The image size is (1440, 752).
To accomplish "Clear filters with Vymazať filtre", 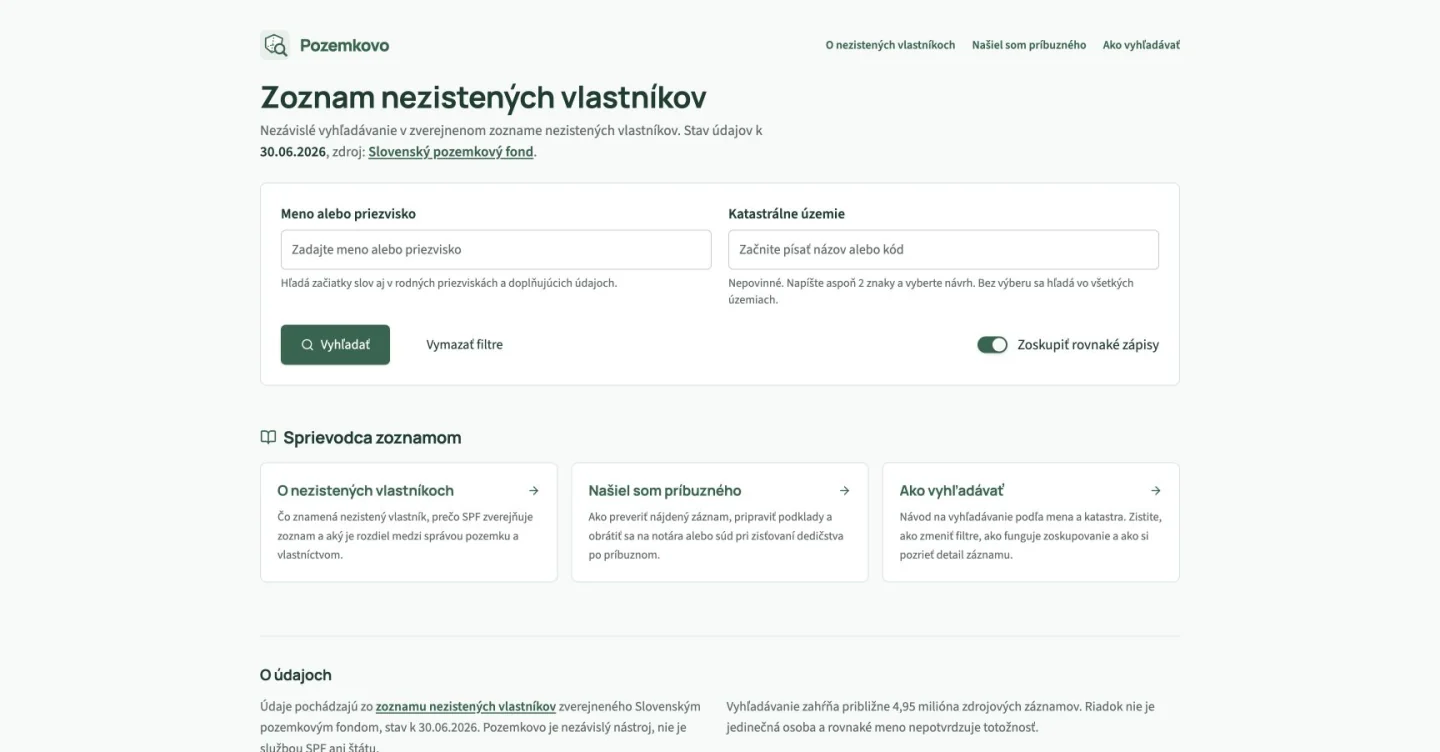I will pos(464,345).
